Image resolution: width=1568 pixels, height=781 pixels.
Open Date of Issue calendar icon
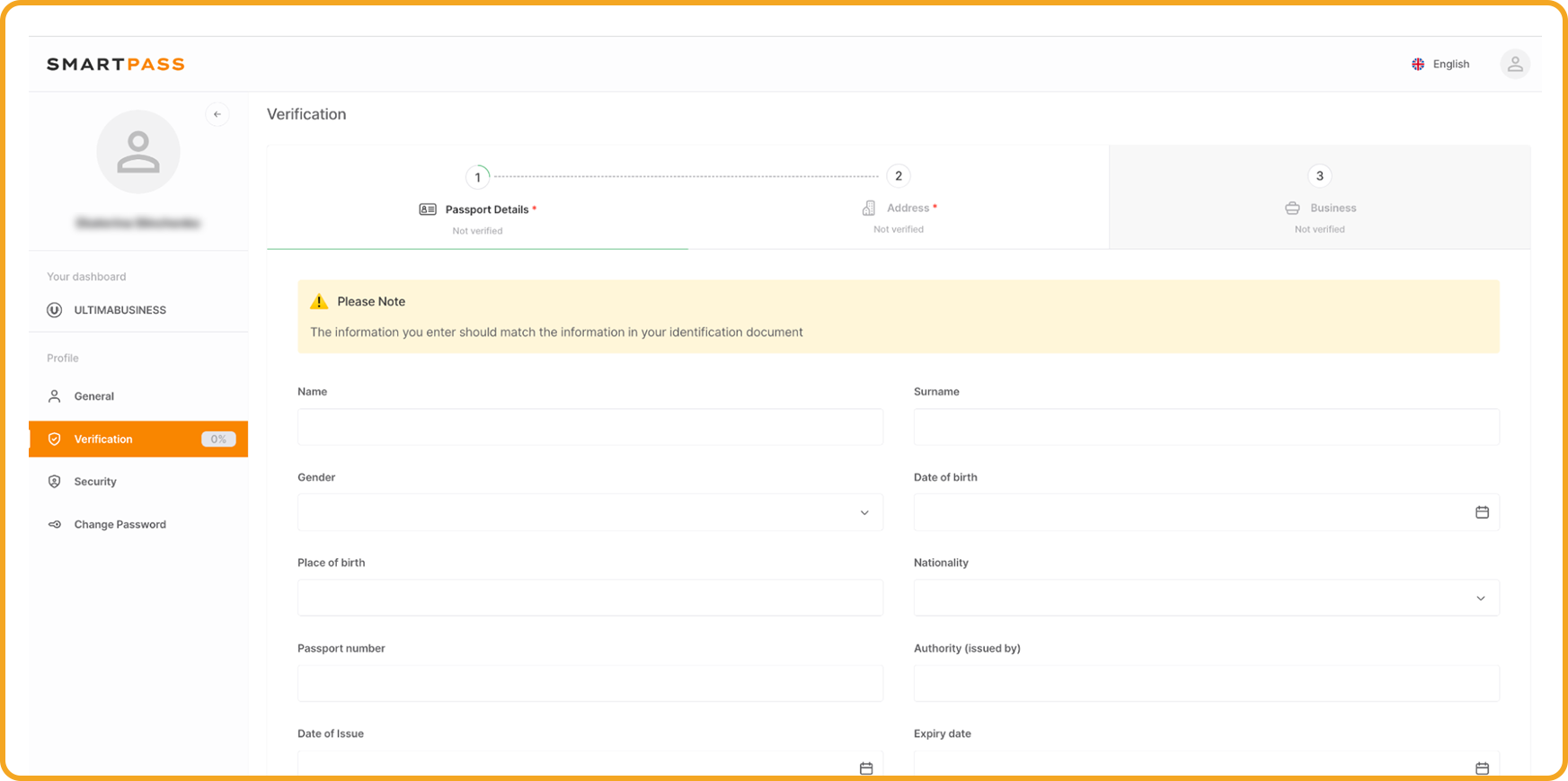(x=865, y=768)
